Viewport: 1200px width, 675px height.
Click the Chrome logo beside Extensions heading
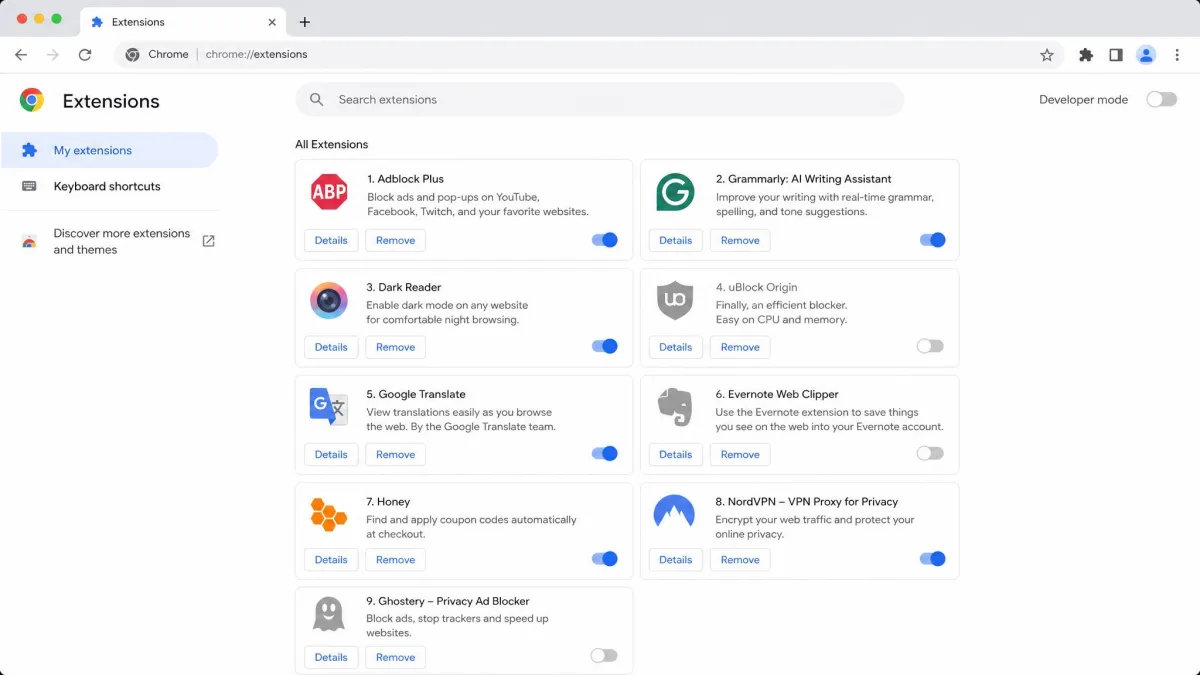[32, 100]
